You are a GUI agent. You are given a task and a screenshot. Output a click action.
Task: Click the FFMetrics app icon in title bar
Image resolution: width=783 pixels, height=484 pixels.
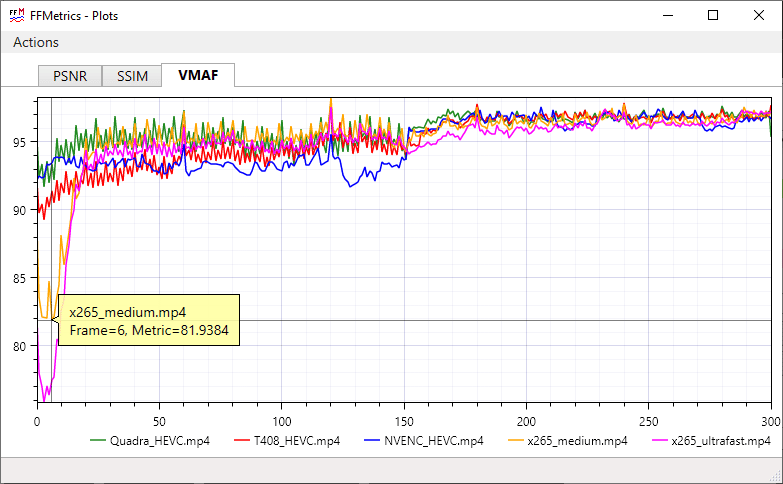point(17,15)
